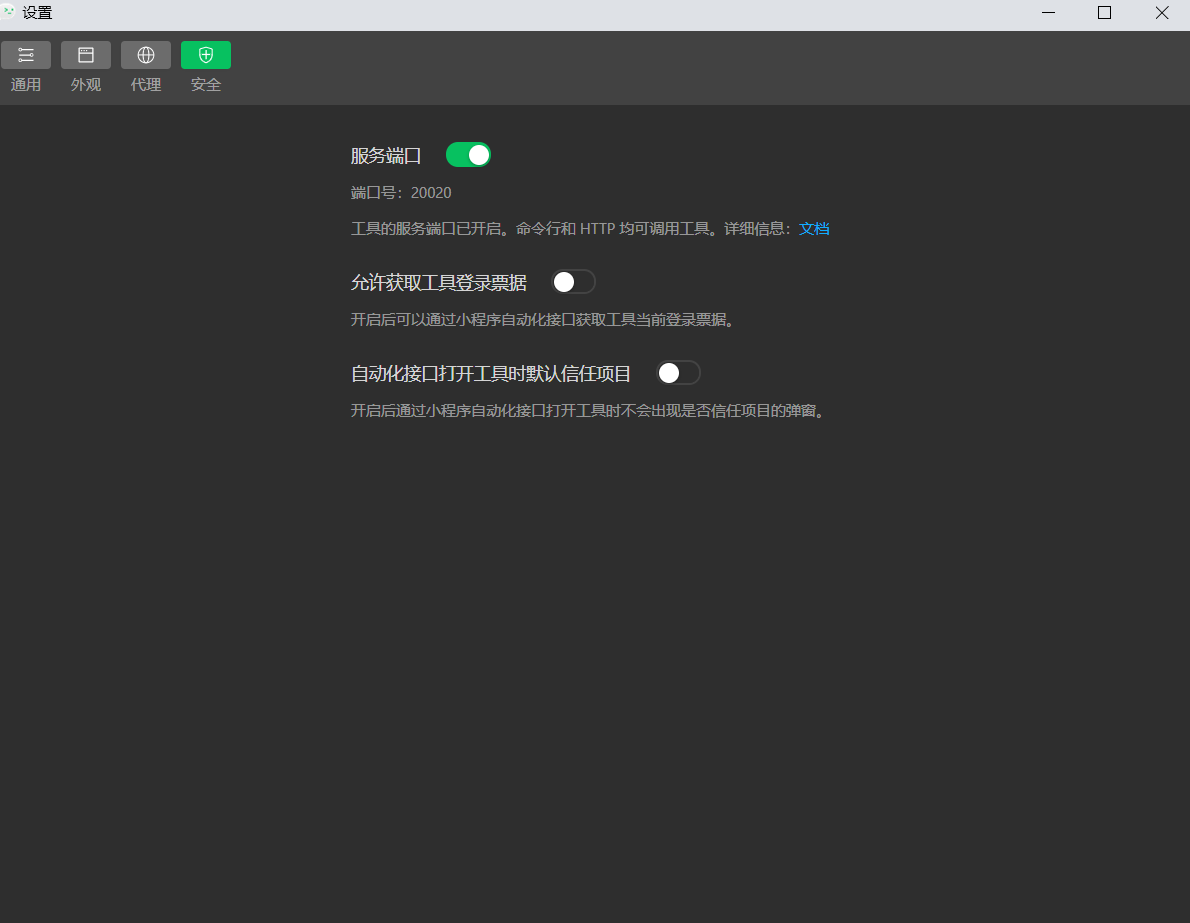
Task: Click the 允许获取工具登录票据 heading label
Action: pyautogui.click(x=438, y=283)
